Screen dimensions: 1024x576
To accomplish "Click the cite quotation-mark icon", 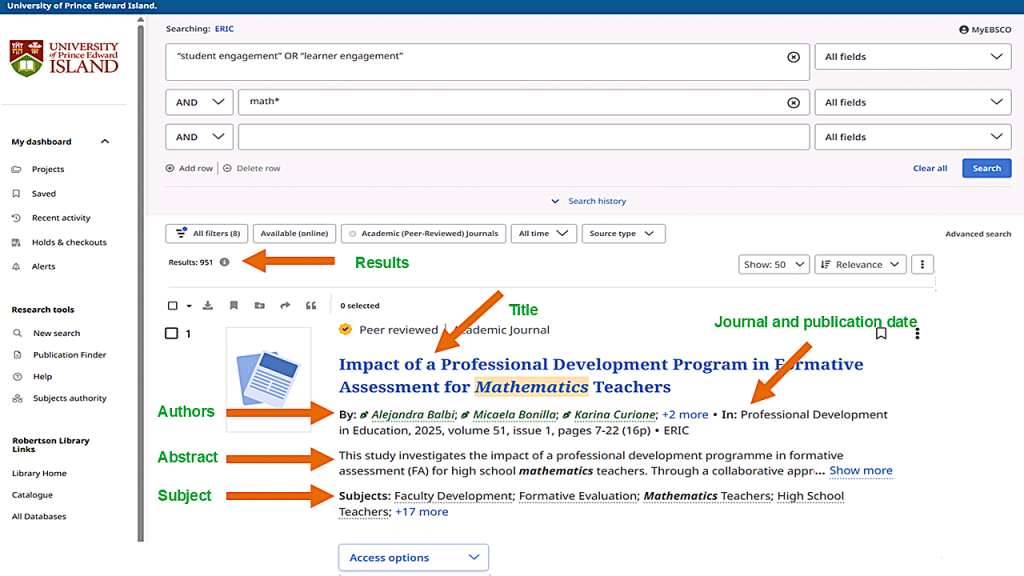I will (x=311, y=306).
